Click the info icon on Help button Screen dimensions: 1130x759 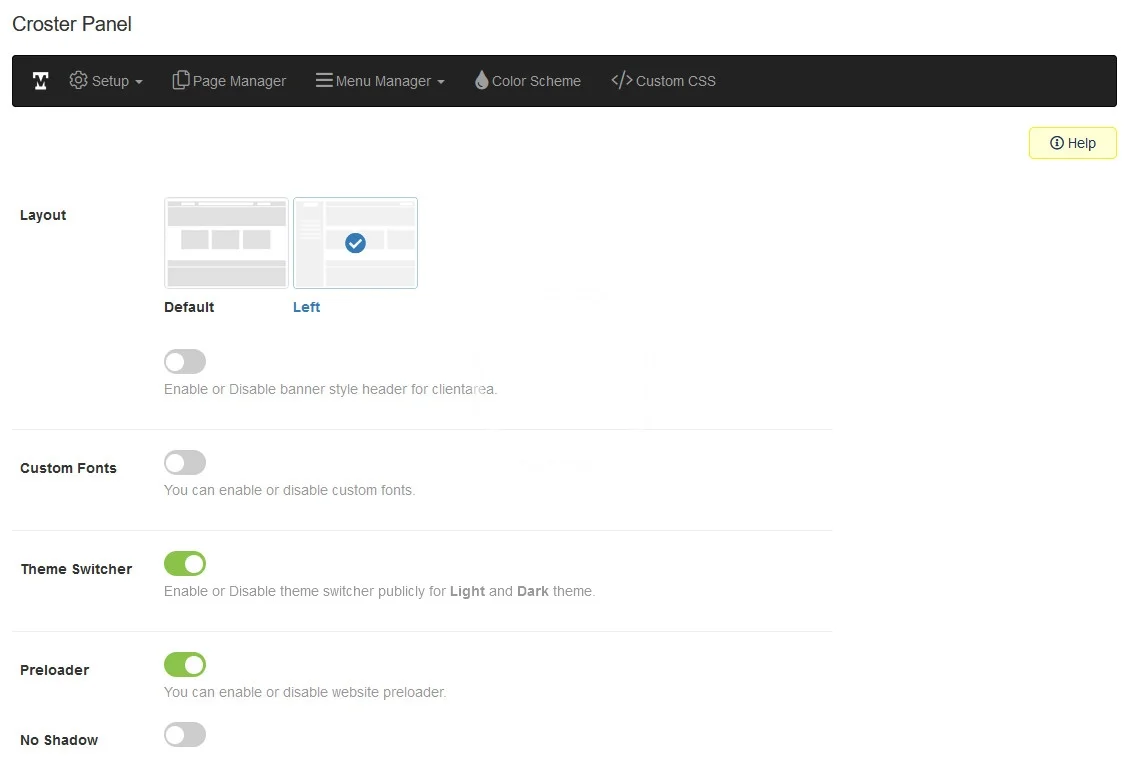(x=1056, y=143)
